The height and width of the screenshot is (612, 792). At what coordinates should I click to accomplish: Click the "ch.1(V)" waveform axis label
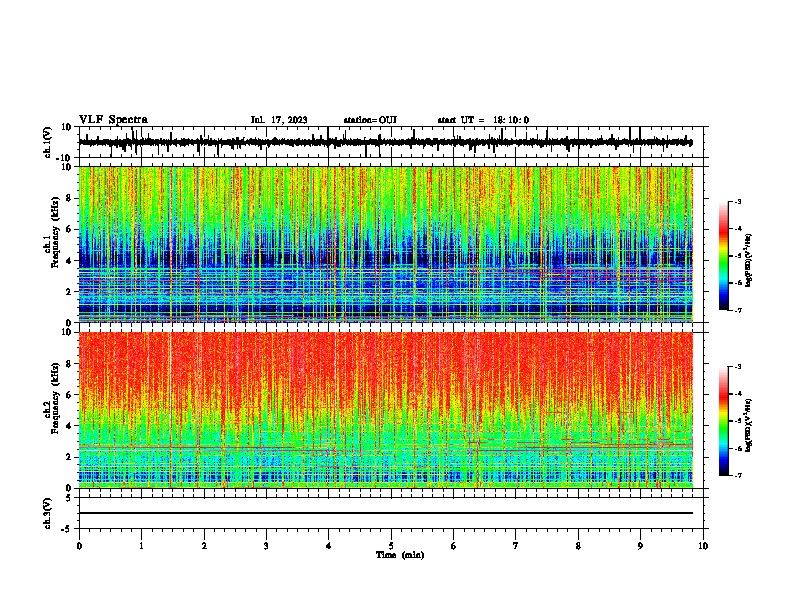click(x=47, y=142)
